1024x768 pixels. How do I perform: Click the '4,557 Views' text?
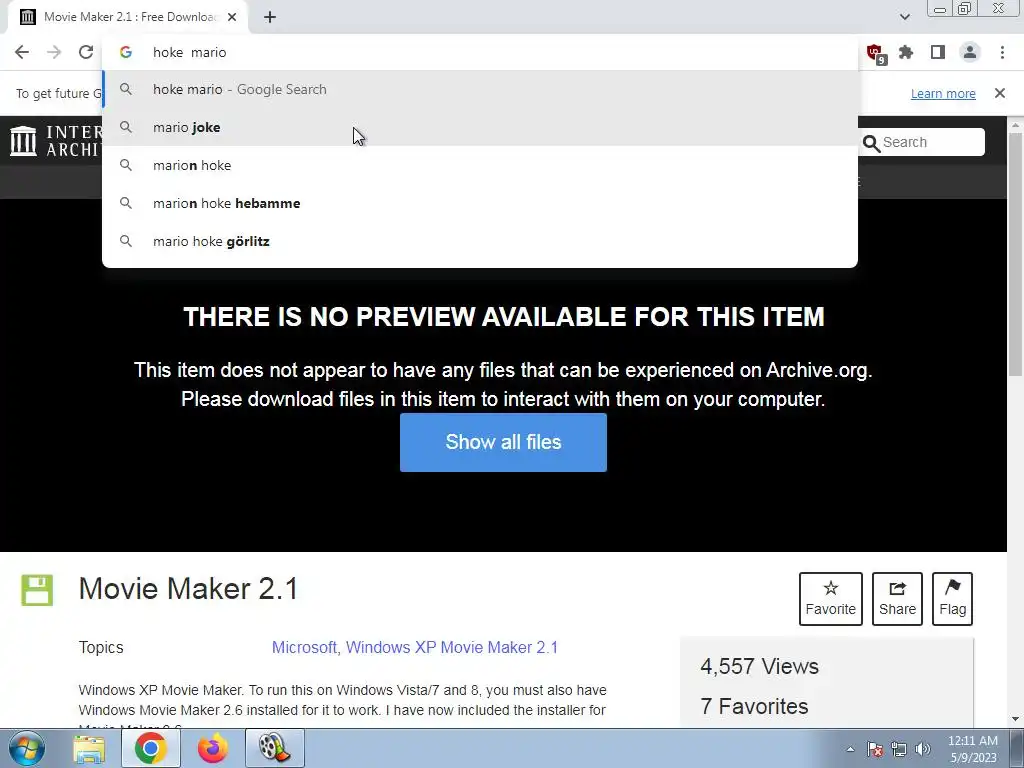[x=760, y=666]
